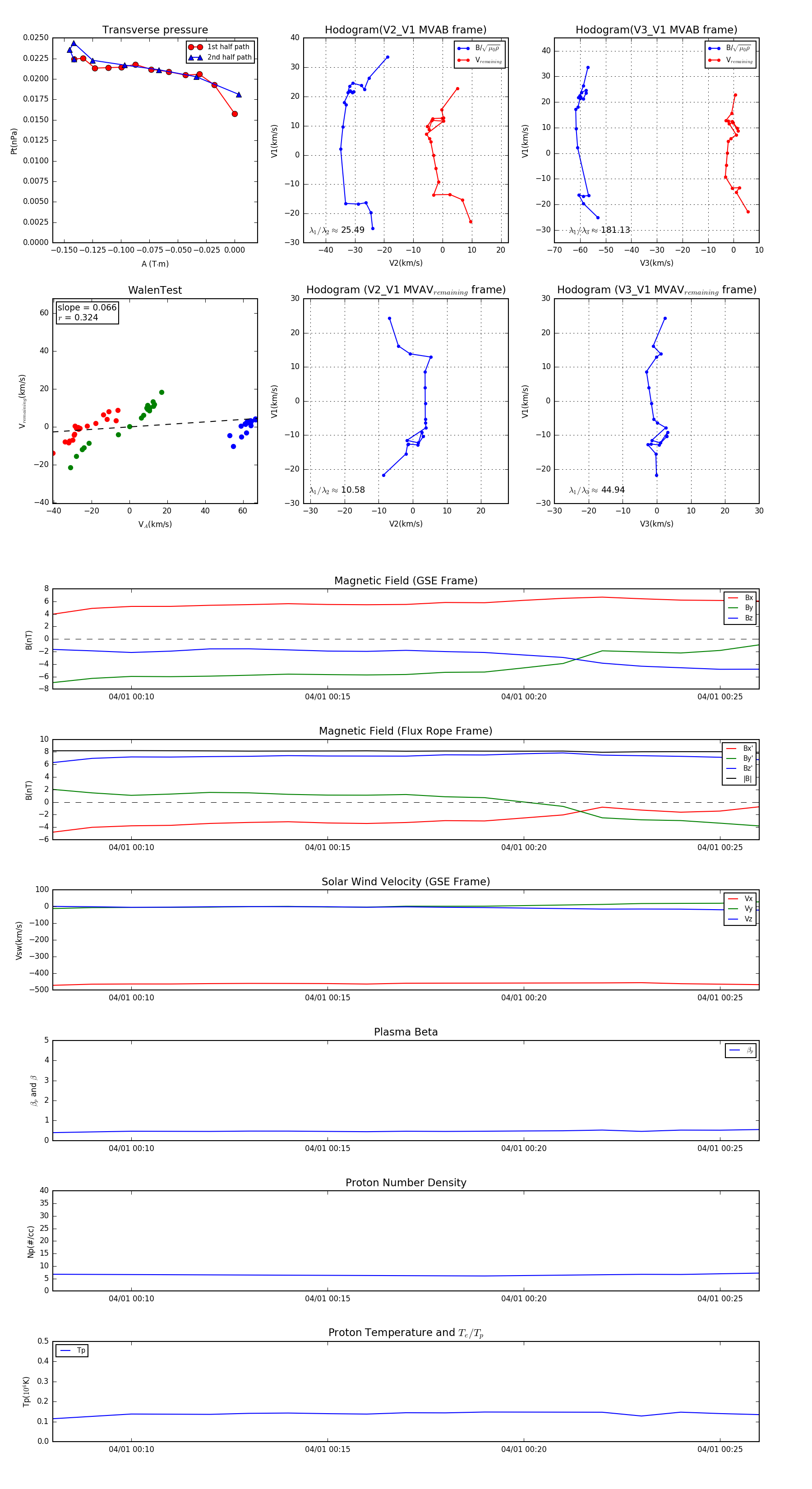Screen dimensions: 812x1489
Task: Click 'Vy' legend entry in velocity plot
Action: (740, 909)
